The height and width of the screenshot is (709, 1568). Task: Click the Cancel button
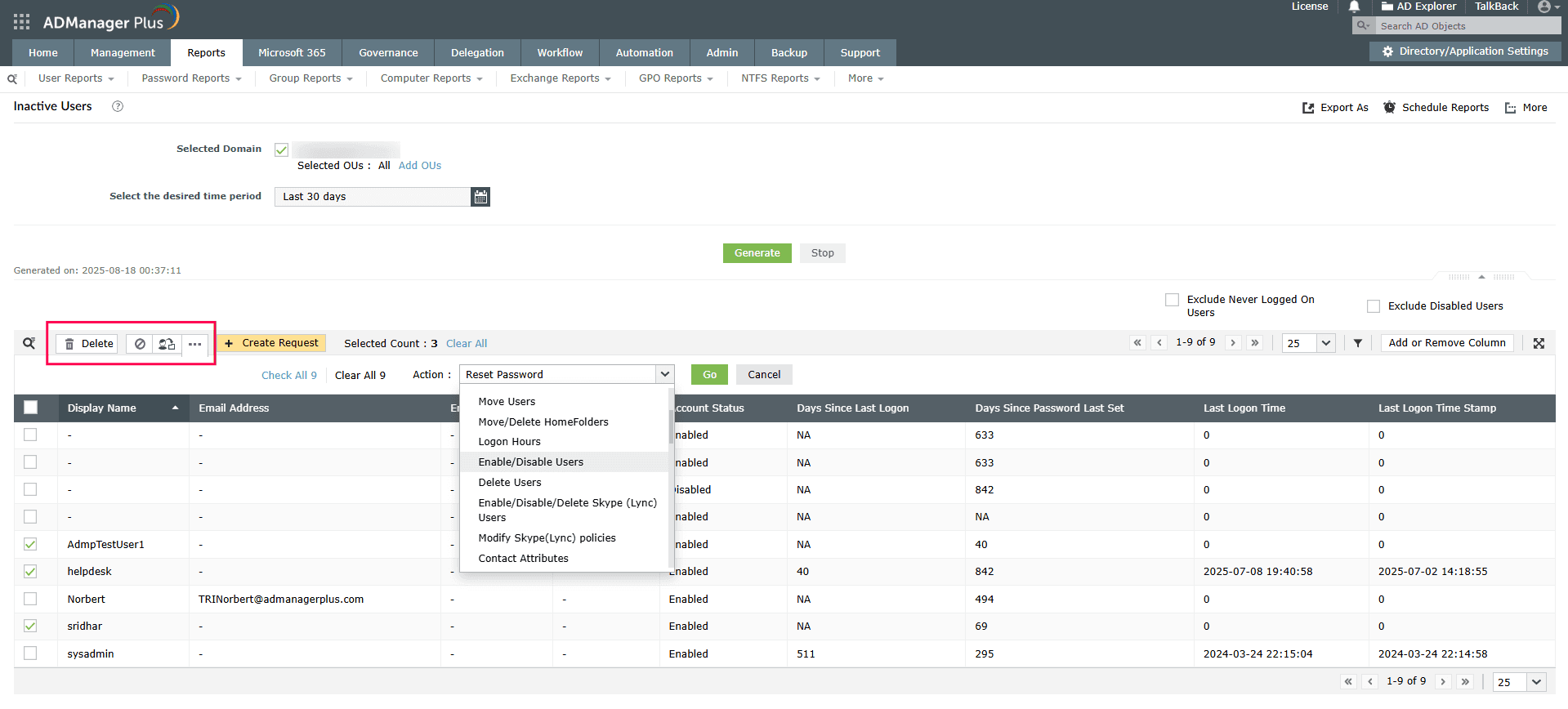coord(764,375)
